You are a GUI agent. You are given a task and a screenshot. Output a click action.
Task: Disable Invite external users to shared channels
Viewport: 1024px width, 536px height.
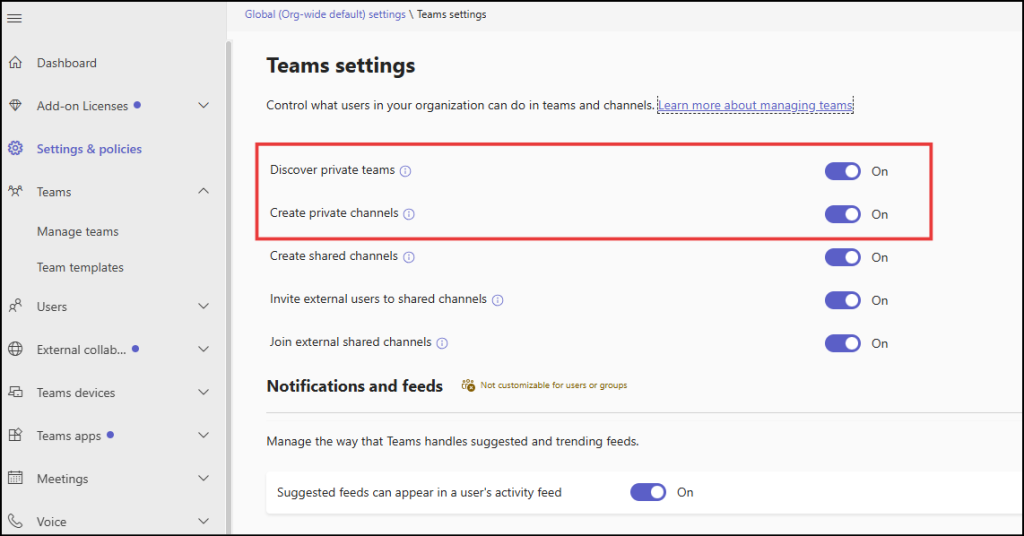(842, 300)
